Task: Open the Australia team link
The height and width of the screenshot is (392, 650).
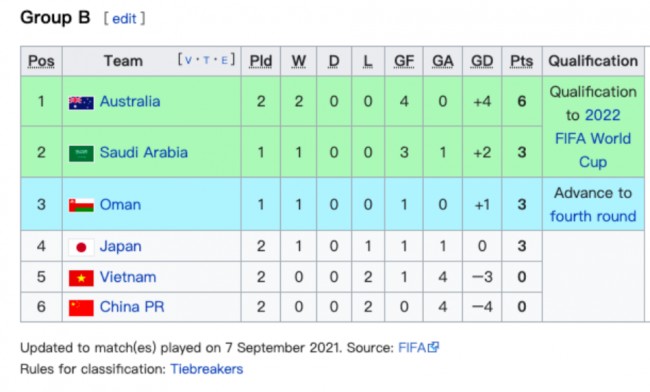Action: point(130,102)
